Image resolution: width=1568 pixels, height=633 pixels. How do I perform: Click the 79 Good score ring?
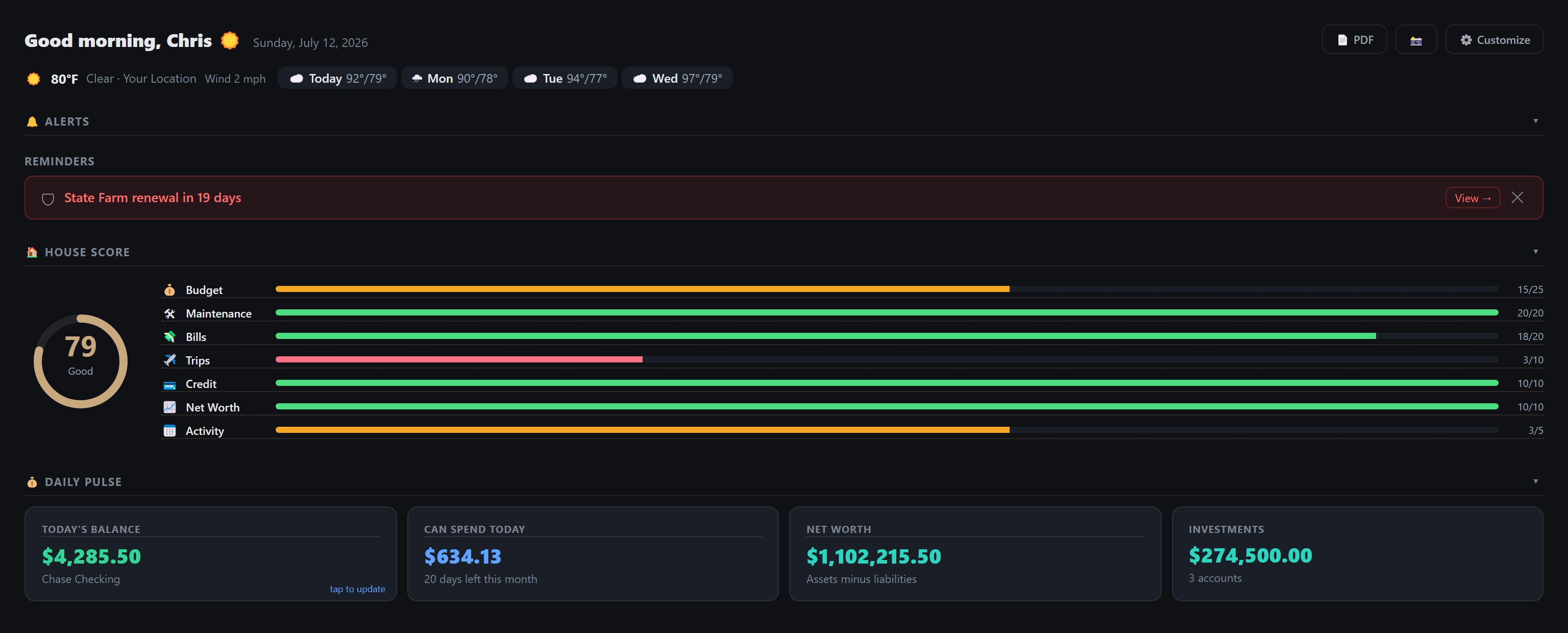[80, 361]
